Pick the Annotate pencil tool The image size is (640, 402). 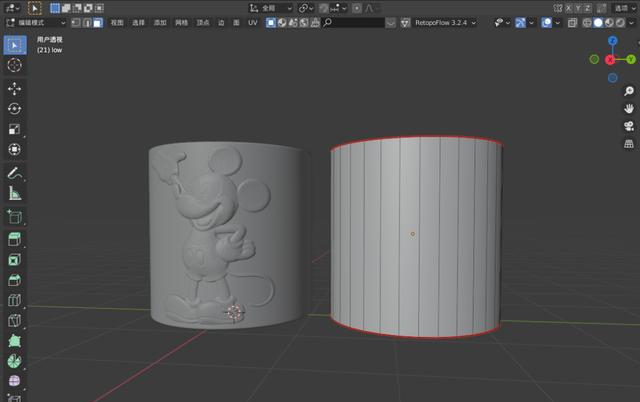pyautogui.click(x=15, y=174)
